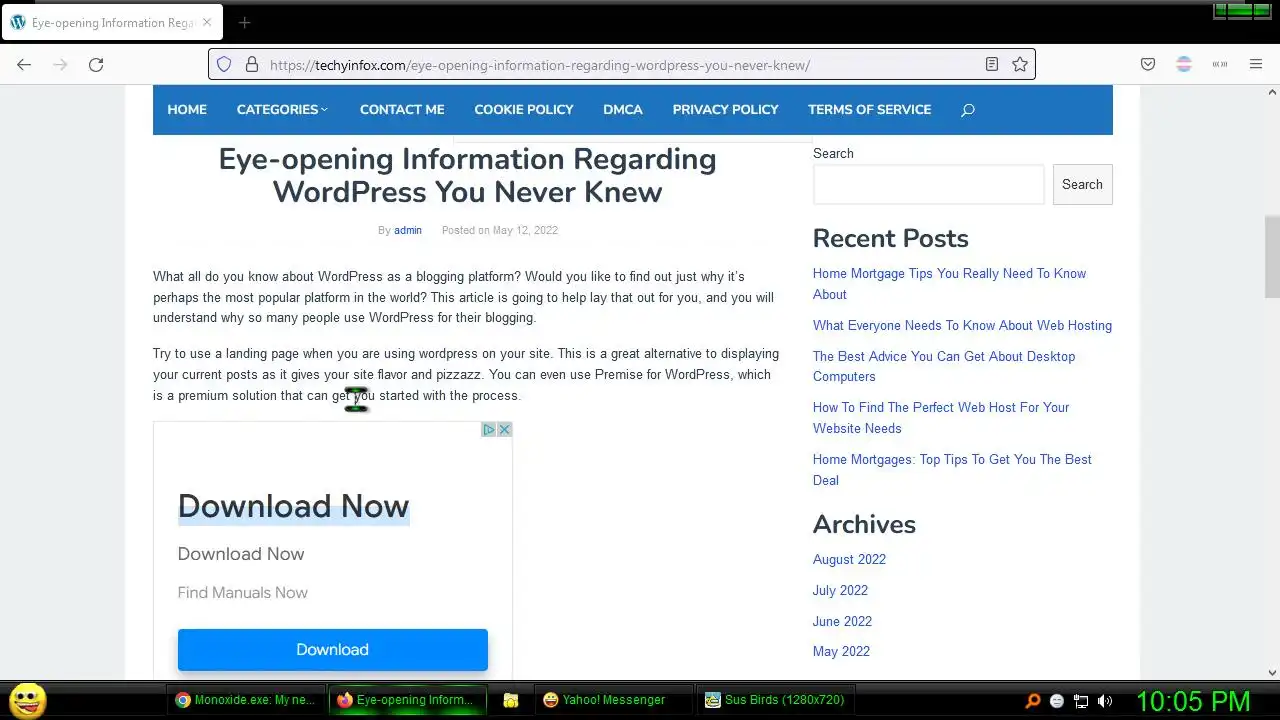Click the article title heading
This screenshot has width=1280, height=720.
pyautogui.click(x=467, y=175)
